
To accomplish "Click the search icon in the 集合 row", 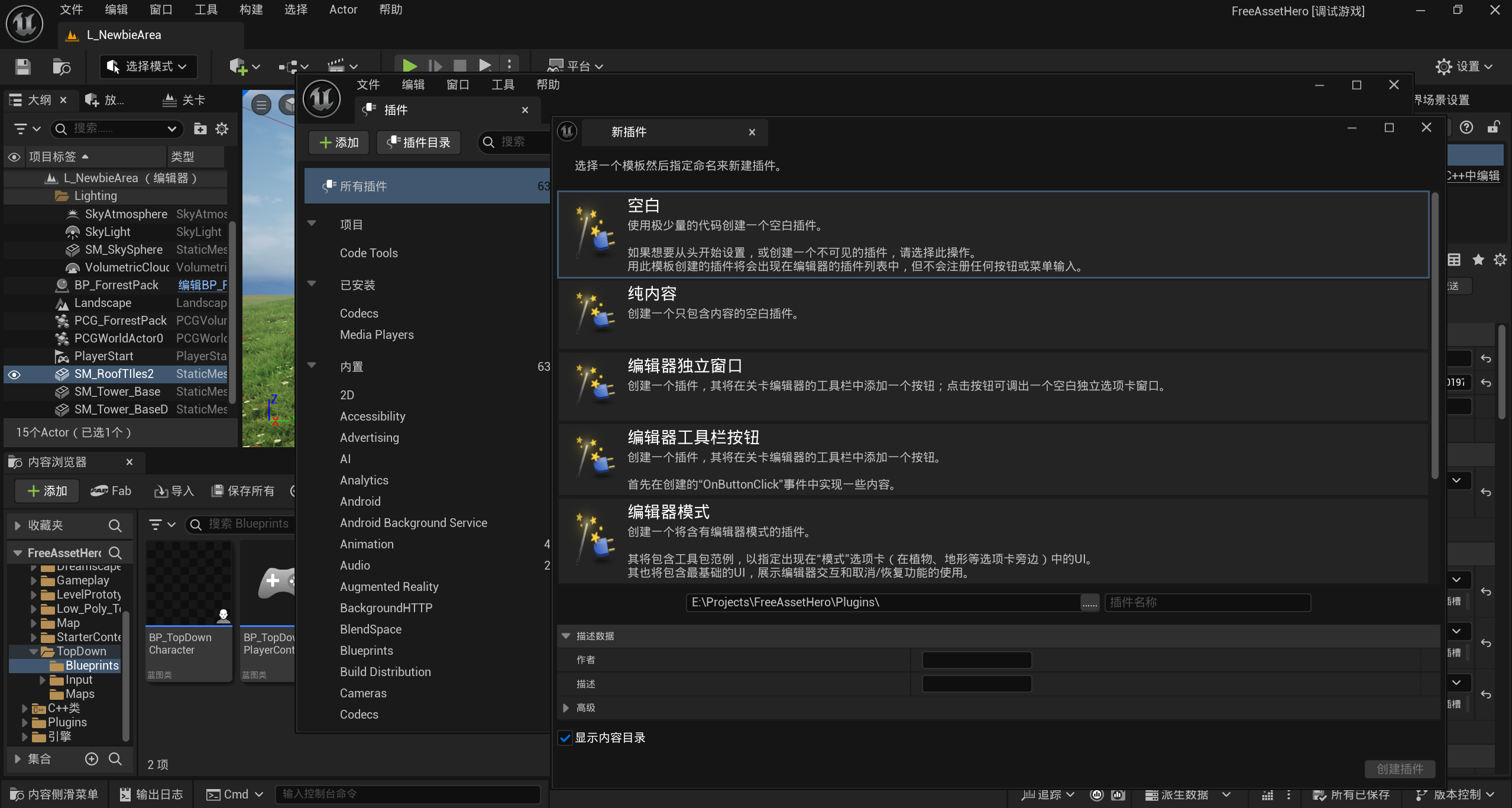I will (x=115, y=759).
